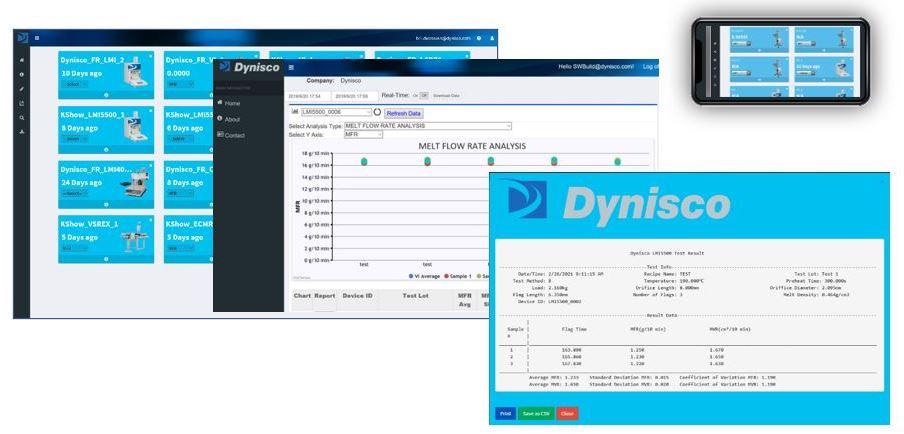Image resolution: width=904 pixels, height=434 pixels.
Task: Open Home in the analysis sidebar
Action: (x=229, y=103)
